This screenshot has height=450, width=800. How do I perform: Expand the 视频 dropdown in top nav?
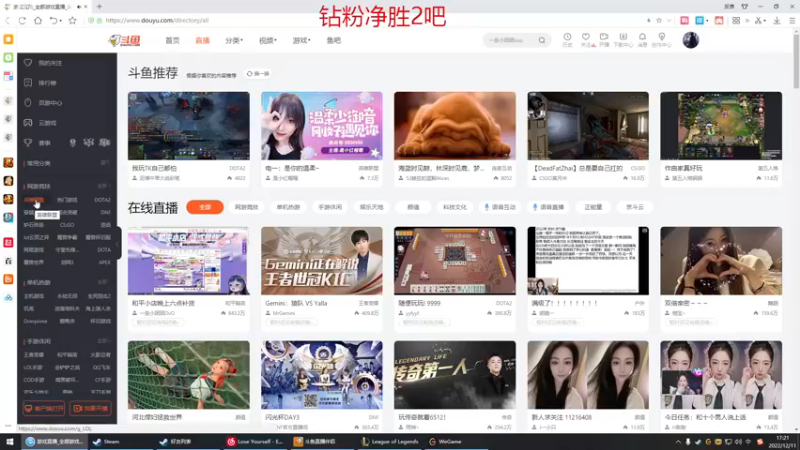coord(267,40)
